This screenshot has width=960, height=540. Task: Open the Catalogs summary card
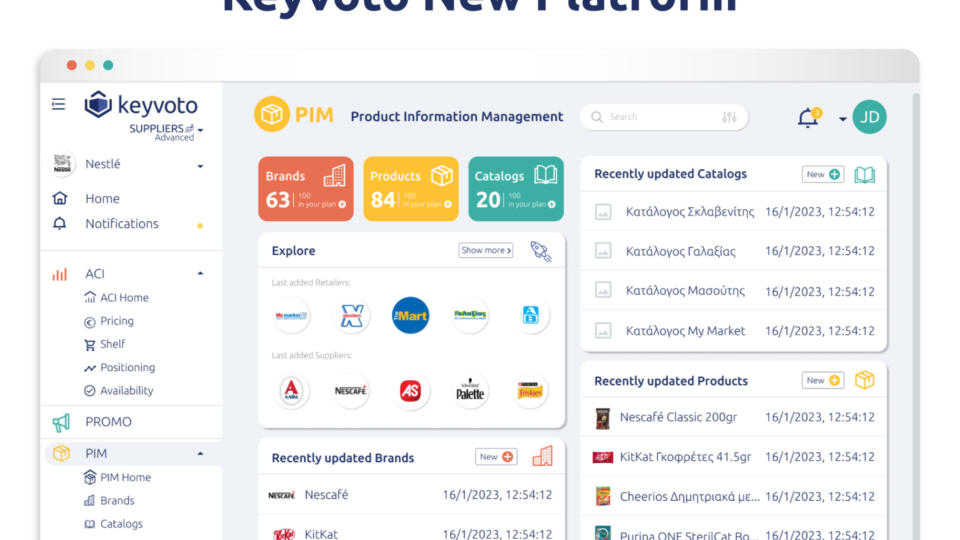tap(516, 189)
